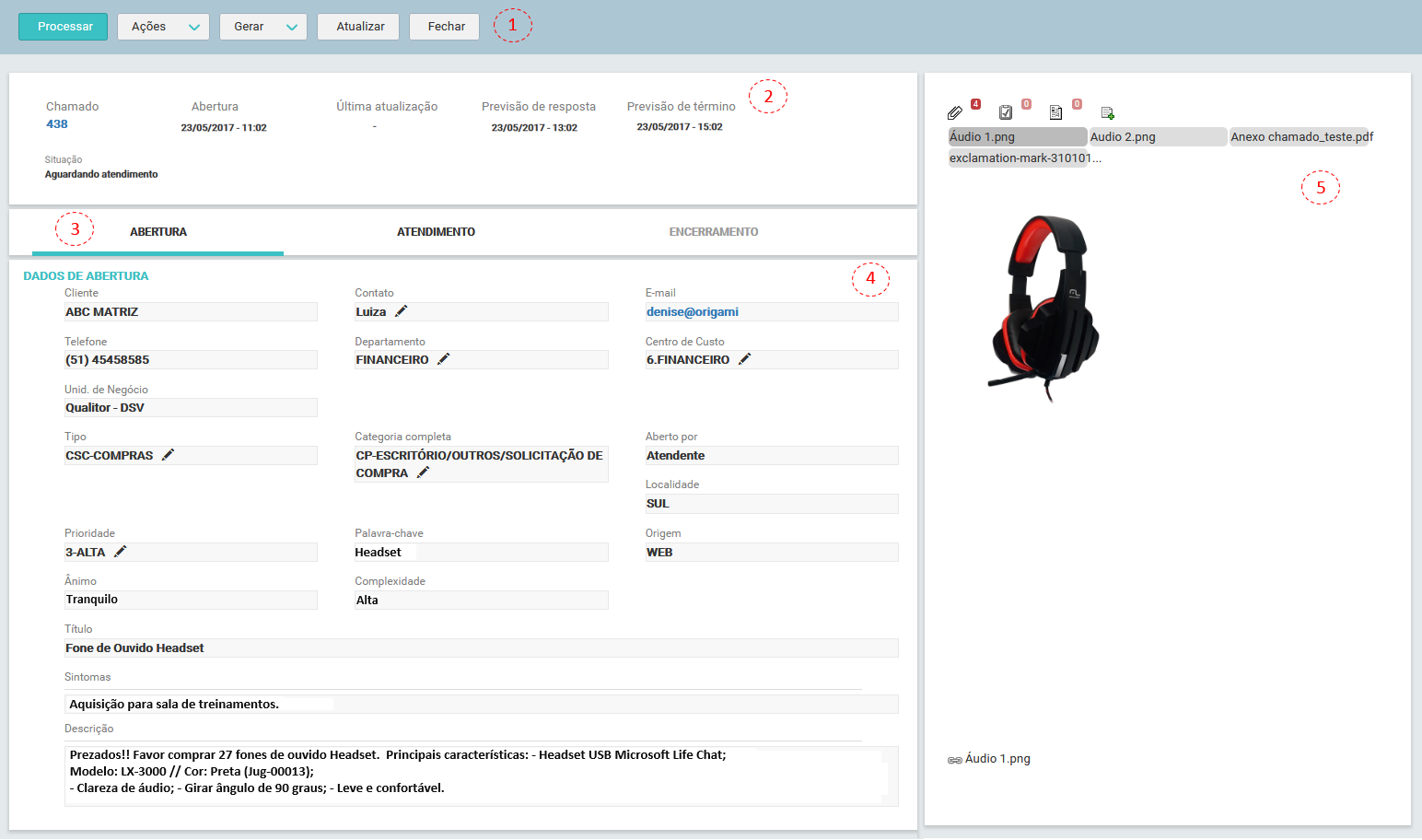Open the Gerar dropdown
This screenshot has height=840, width=1422.
click(x=262, y=27)
